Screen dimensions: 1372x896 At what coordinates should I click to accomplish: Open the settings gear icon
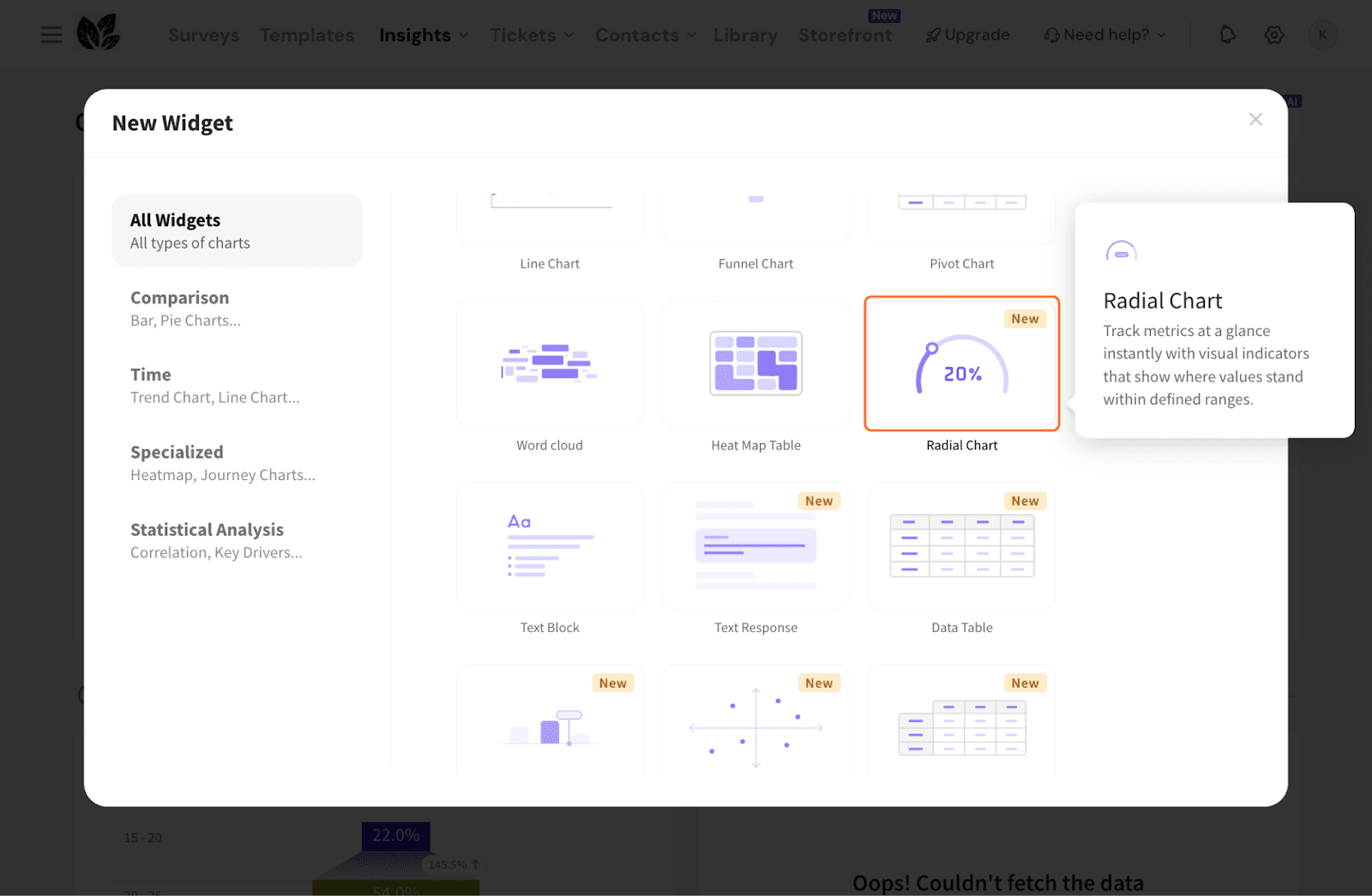pyautogui.click(x=1274, y=35)
